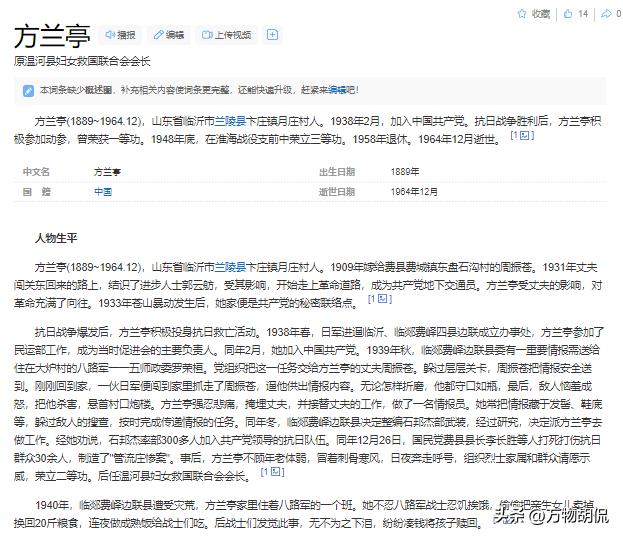The width and height of the screenshot is (623, 538).
Task: Click the 逝世日期 field label
Action: click(337, 192)
